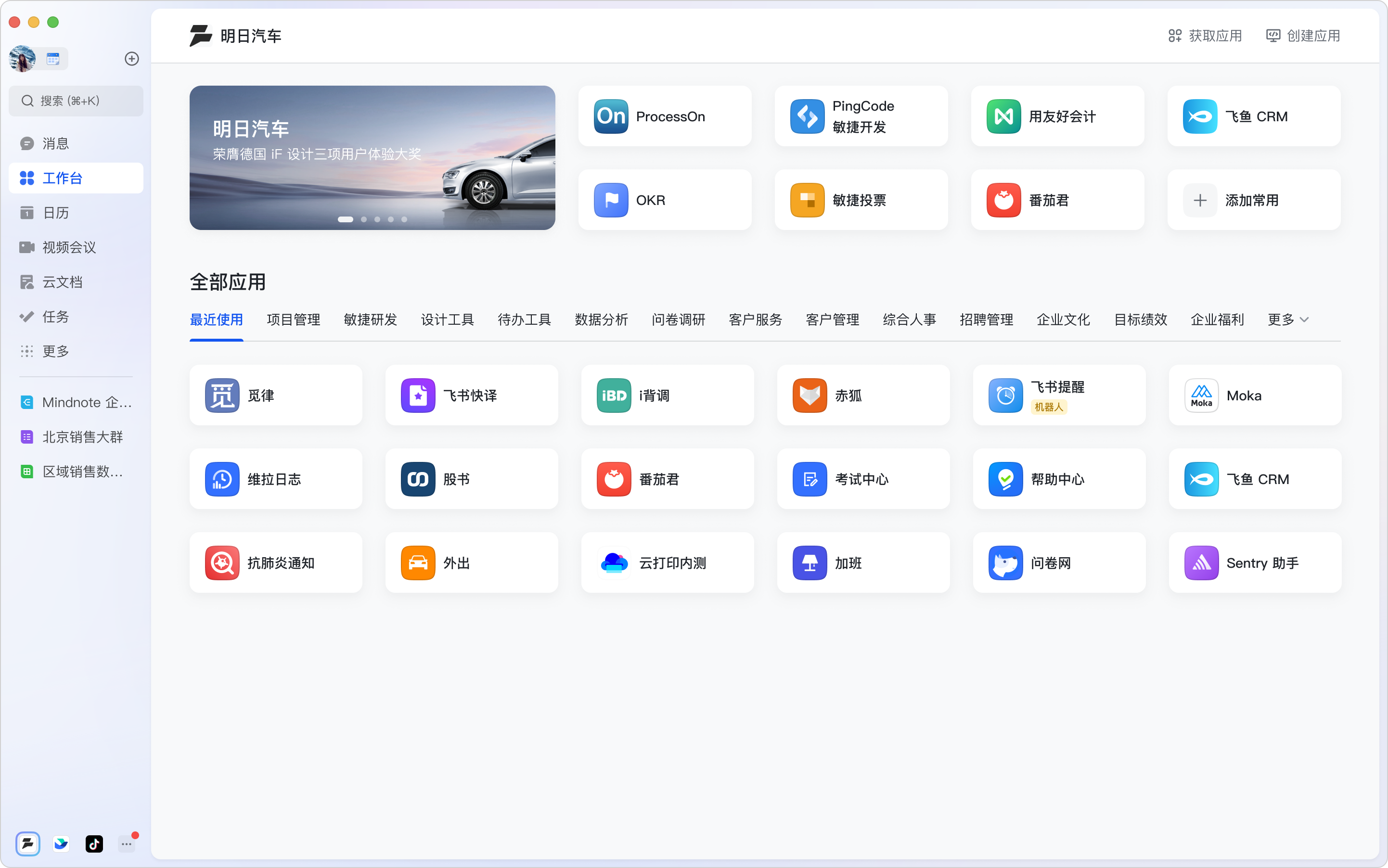This screenshot has width=1388, height=868.
Task: Select the 招聘管理 tab
Action: click(986, 320)
